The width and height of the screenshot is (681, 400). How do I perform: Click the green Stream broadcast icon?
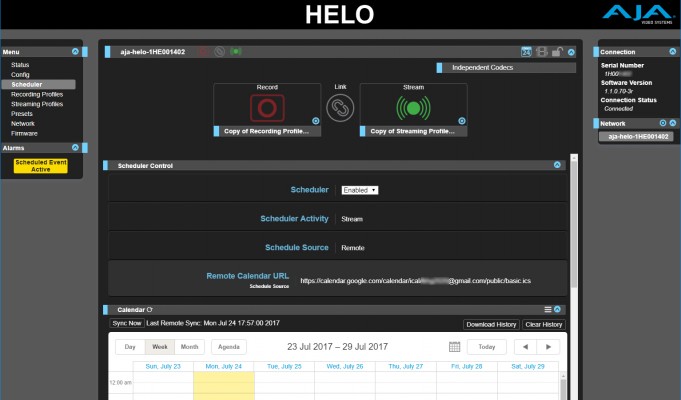tap(413, 108)
